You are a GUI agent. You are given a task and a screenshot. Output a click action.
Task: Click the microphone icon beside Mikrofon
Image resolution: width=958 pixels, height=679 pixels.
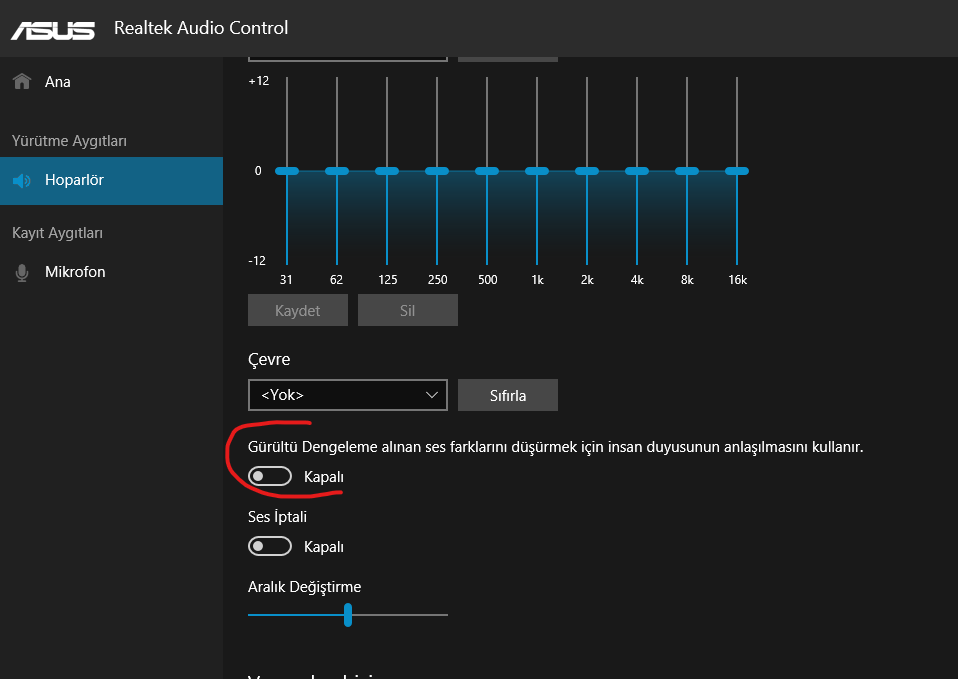22,272
